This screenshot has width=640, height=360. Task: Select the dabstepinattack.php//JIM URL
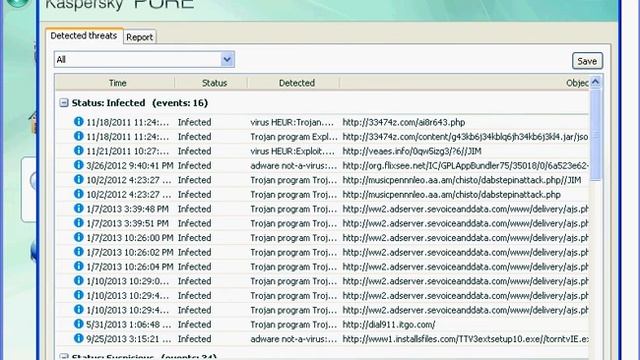click(x=462, y=180)
